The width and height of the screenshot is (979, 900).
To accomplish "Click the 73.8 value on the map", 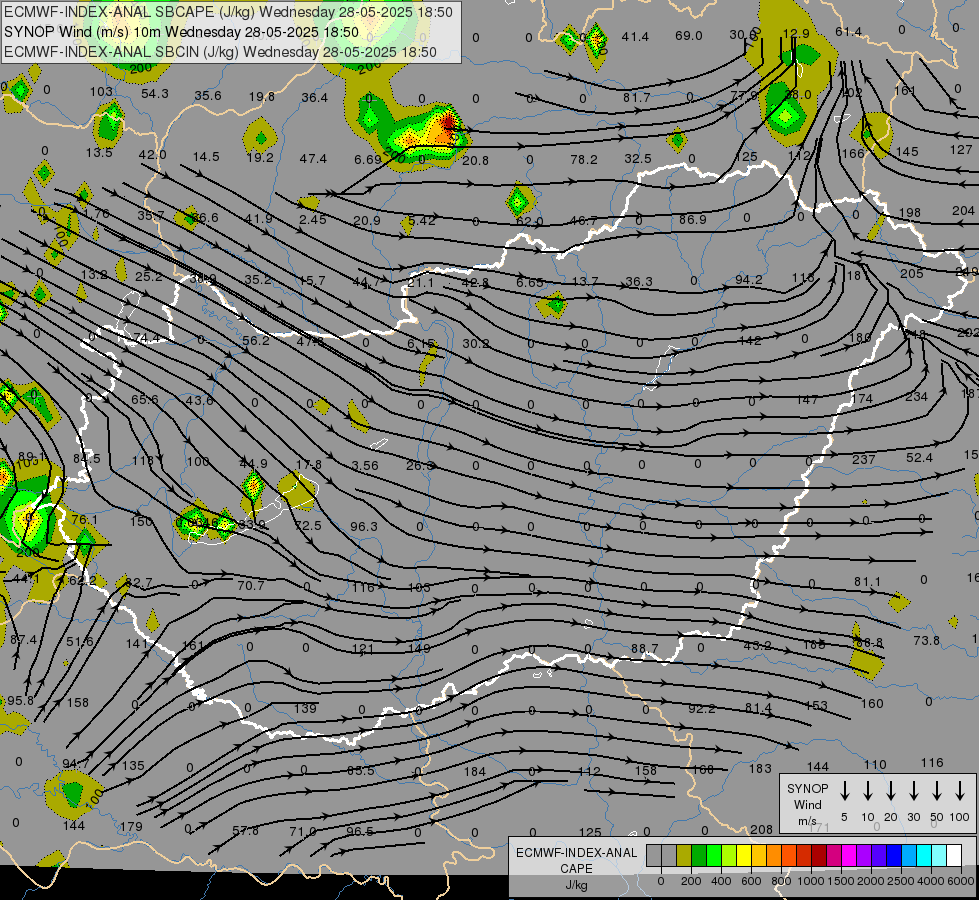I will pos(927,640).
